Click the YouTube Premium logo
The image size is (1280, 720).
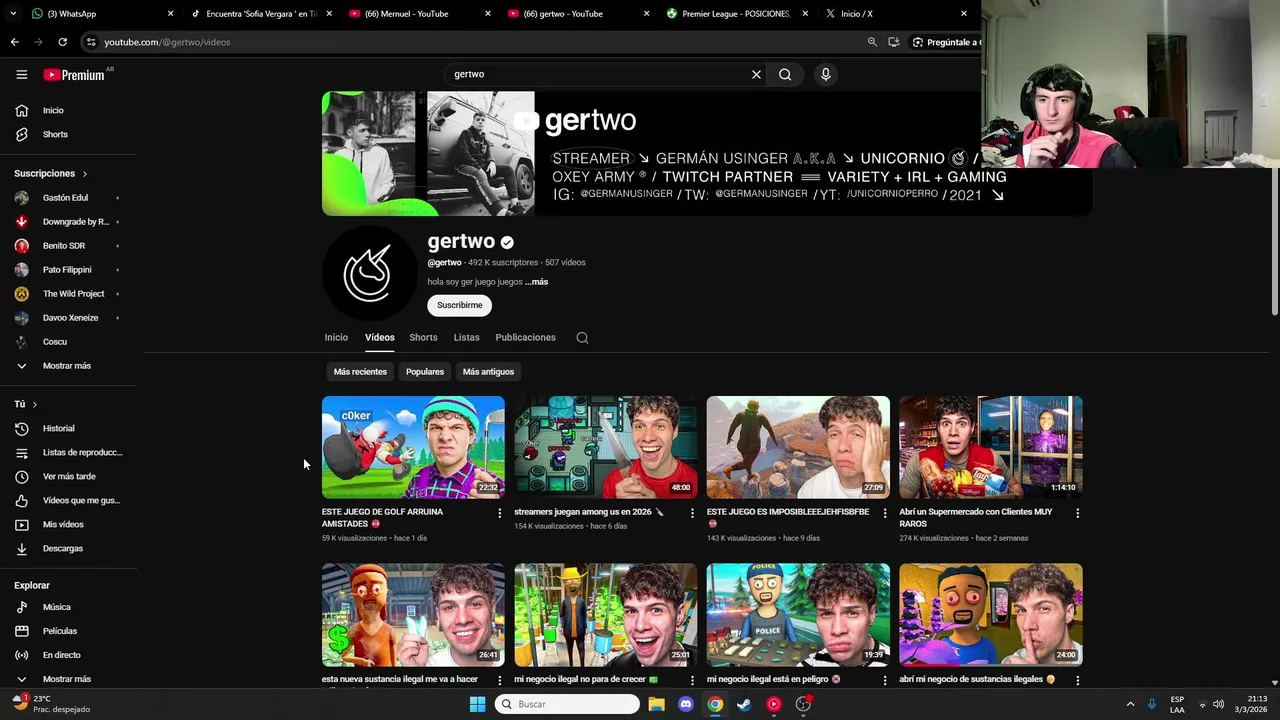click(x=74, y=74)
